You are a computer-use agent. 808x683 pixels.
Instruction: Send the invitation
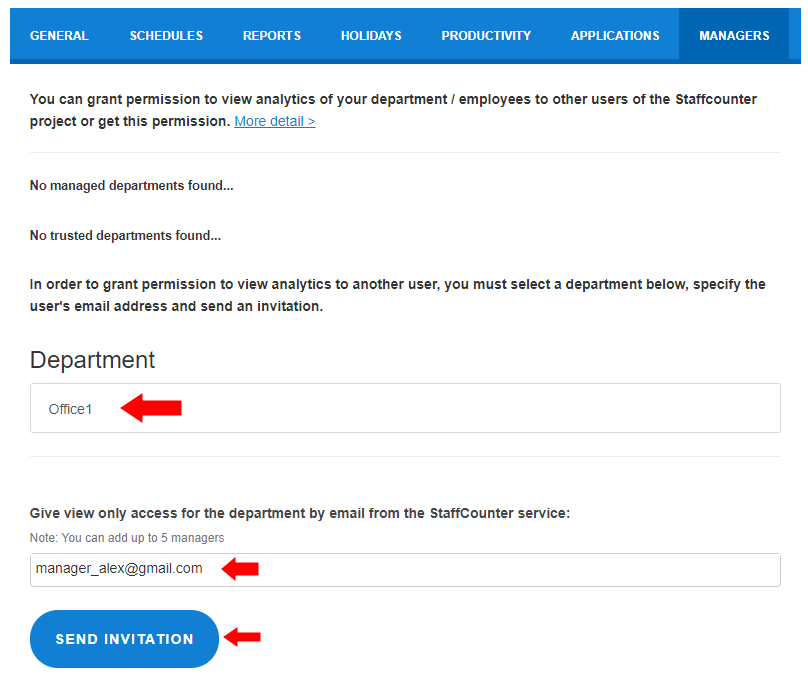[124, 639]
